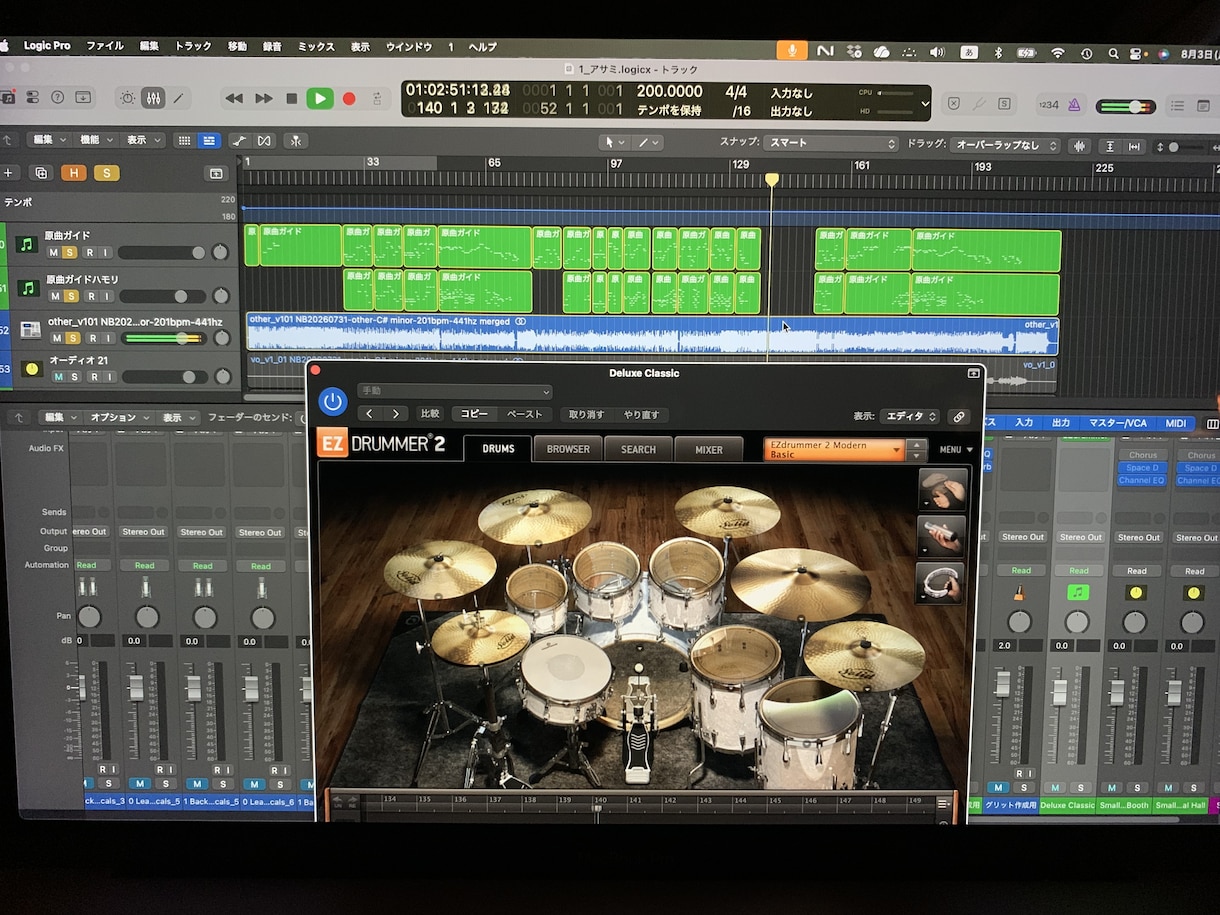This screenshot has width=1220, height=915.
Task: Toggle the yellow S global solo button
Action: pos(106,173)
